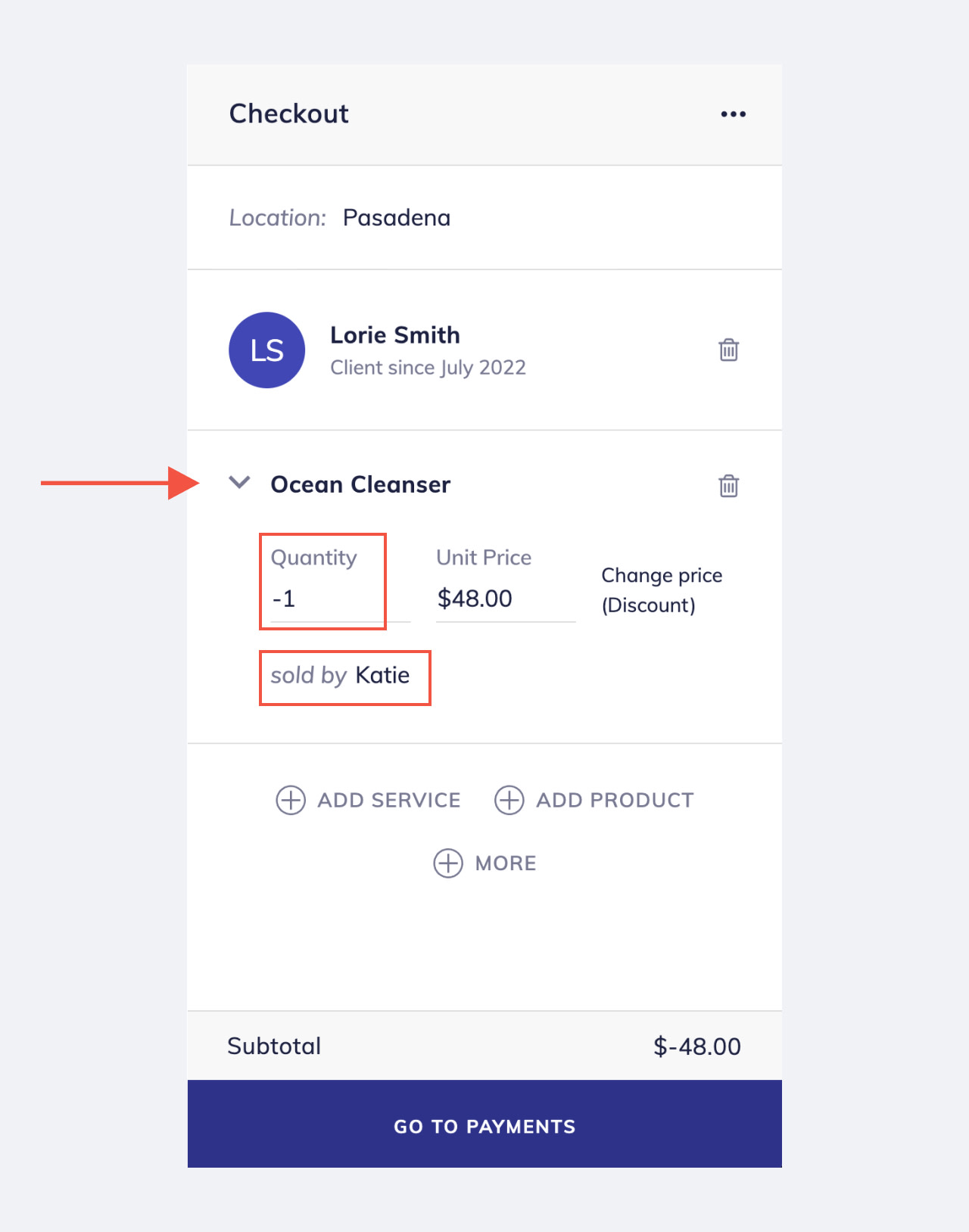Click the More plus icon

click(448, 863)
